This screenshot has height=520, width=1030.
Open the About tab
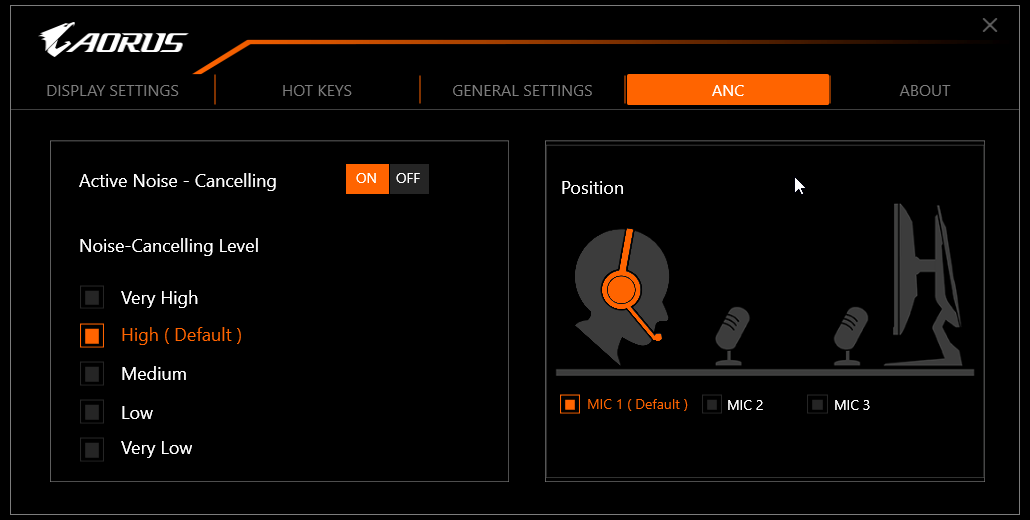925,90
